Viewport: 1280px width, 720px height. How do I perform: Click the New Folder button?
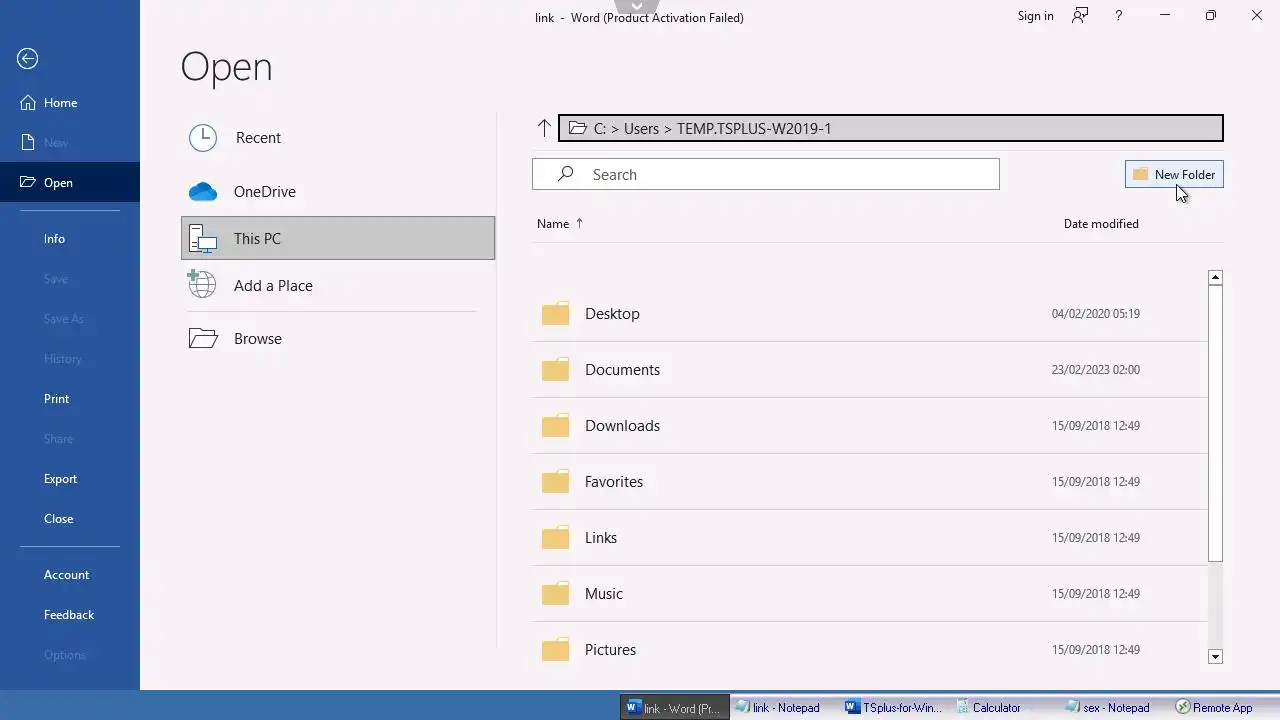tap(1174, 174)
